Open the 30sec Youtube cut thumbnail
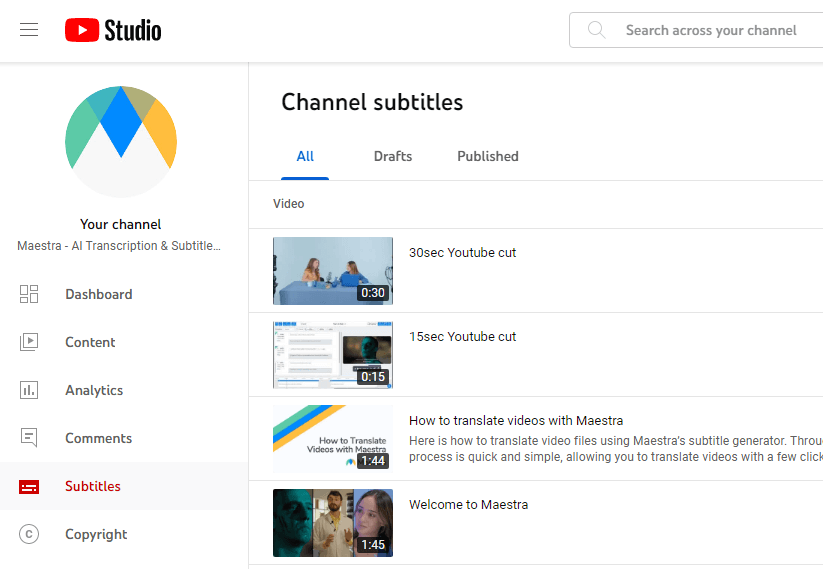 click(x=333, y=271)
